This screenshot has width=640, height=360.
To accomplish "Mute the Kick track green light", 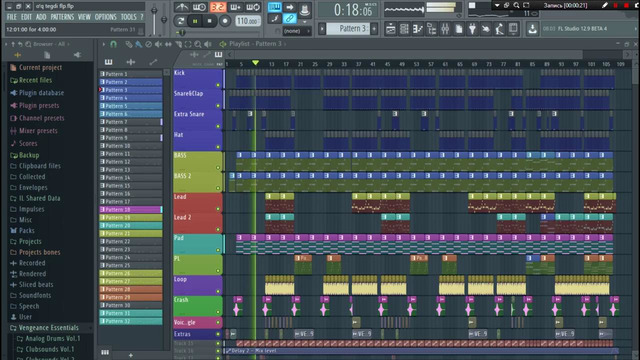I will [x=218, y=85].
